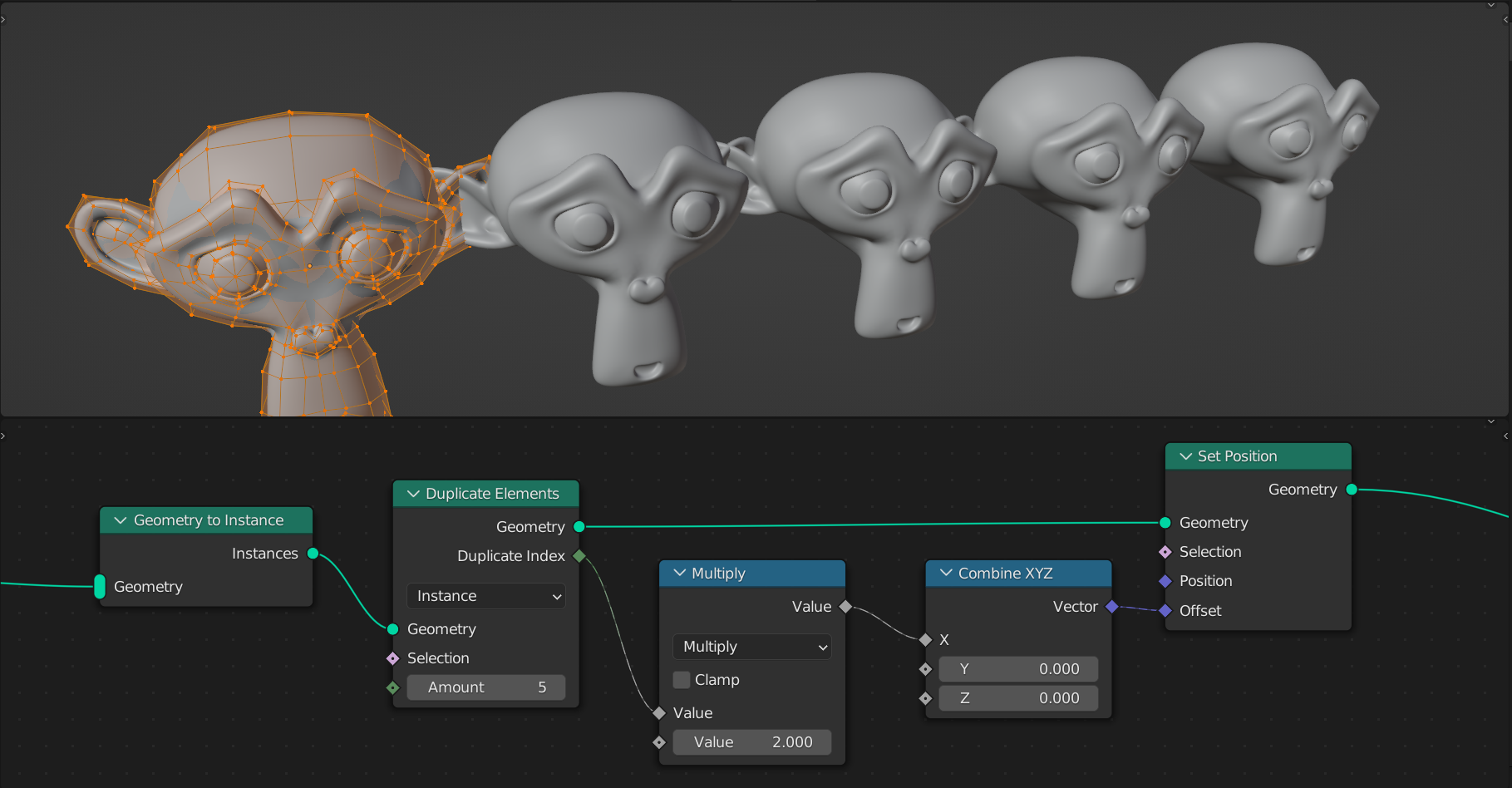Click the Duplicate Index output socket

579,555
